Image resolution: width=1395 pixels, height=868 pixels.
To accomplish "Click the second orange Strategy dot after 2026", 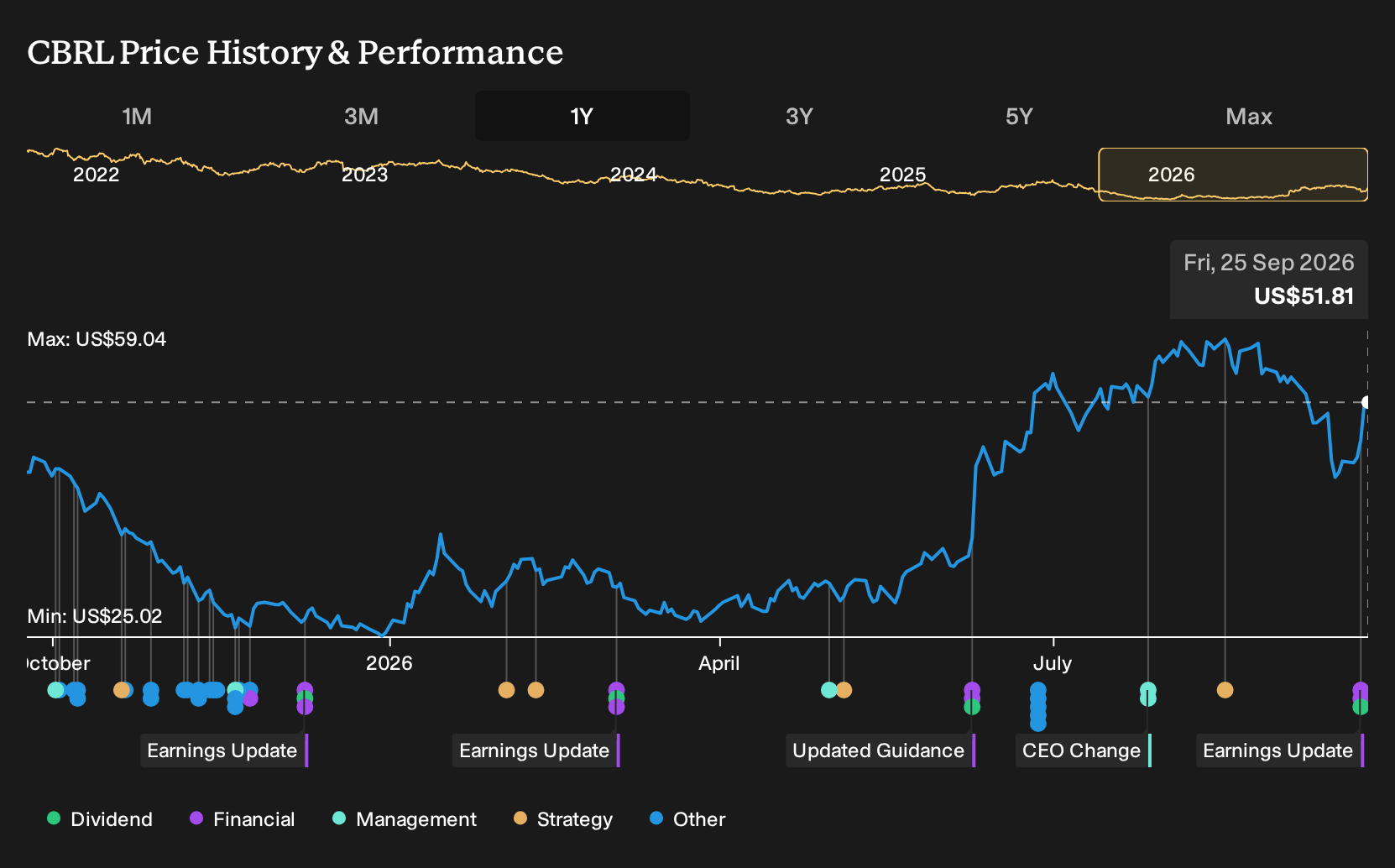I will [536, 690].
